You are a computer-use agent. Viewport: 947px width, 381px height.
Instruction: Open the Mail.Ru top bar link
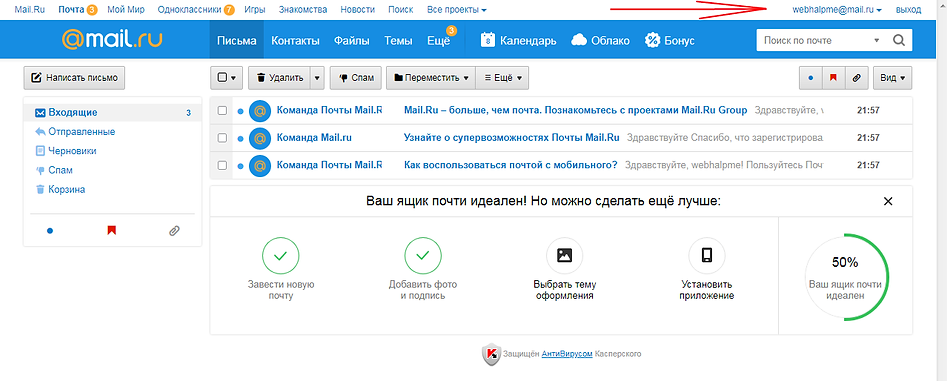30,10
